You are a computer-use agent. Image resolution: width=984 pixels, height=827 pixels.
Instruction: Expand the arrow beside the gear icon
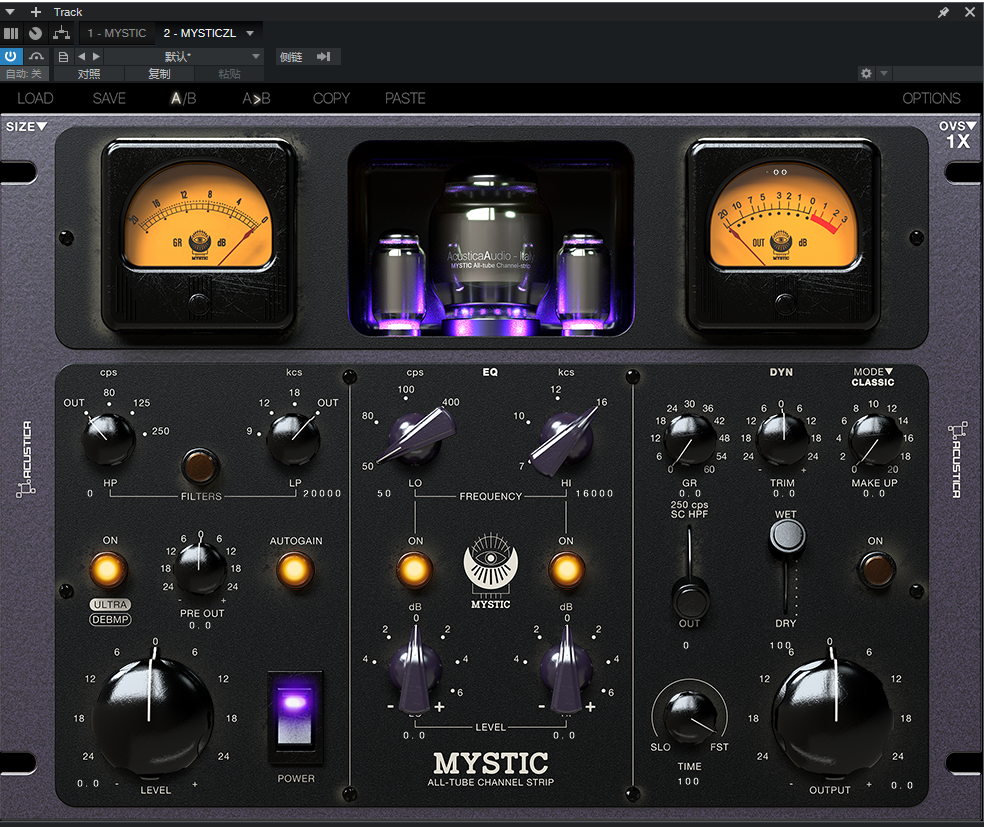point(884,73)
